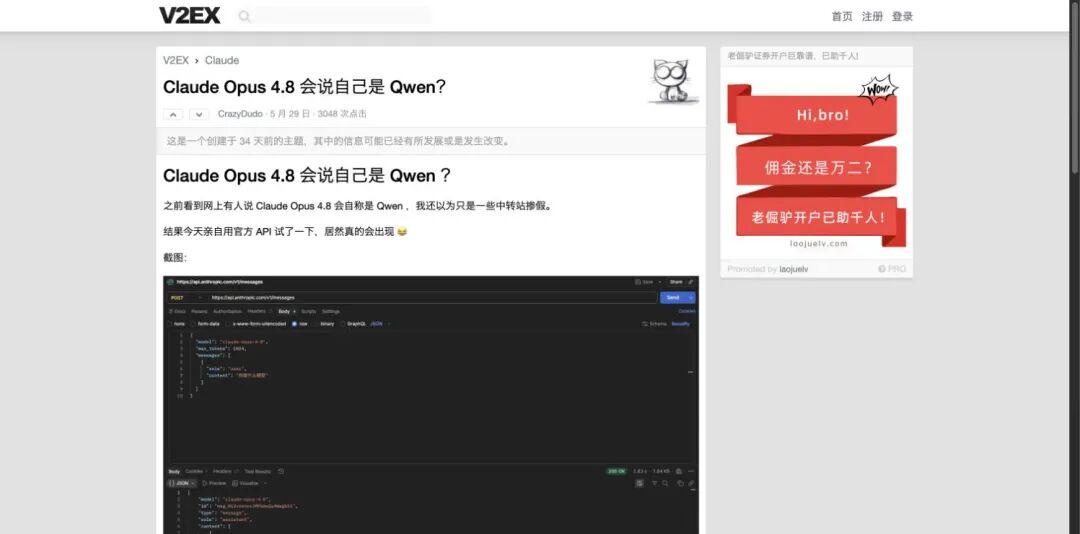The width and height of the screenshot is (1080, 534).
Task: Select the Authorization tab in the screenshot
Action: tap(227, 311)
